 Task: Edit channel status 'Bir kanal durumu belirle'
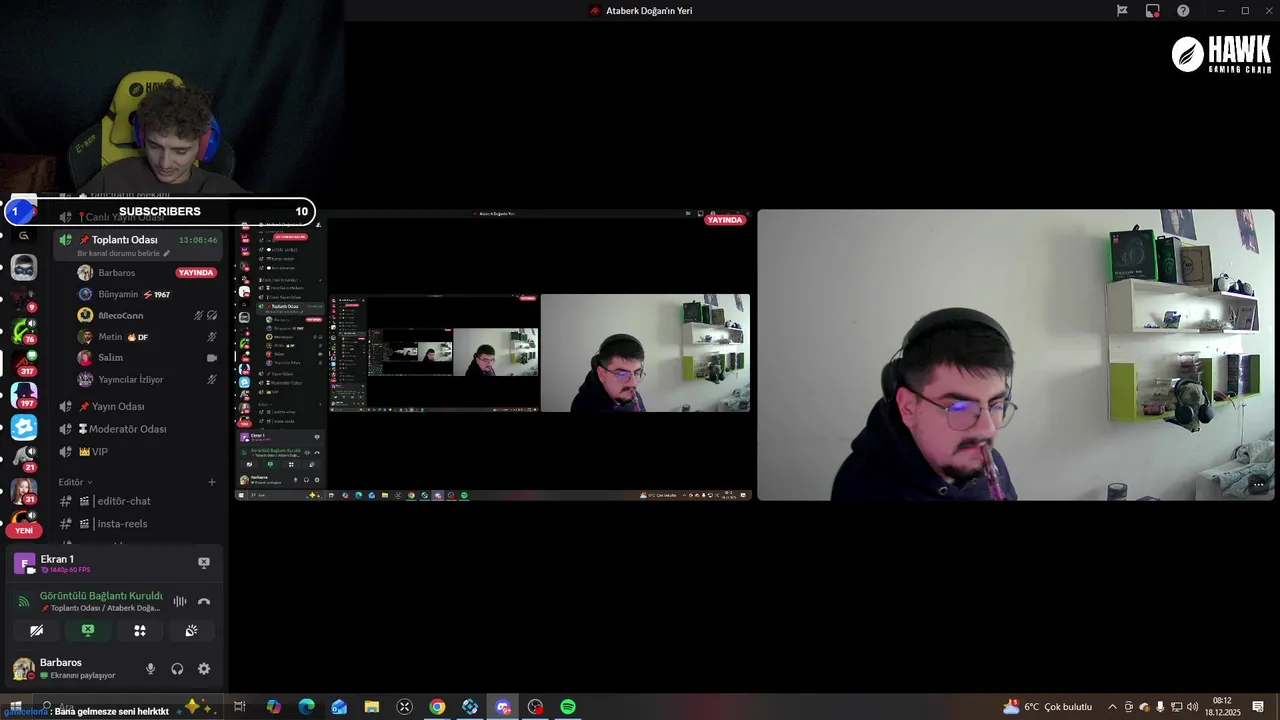coord(124,254)
